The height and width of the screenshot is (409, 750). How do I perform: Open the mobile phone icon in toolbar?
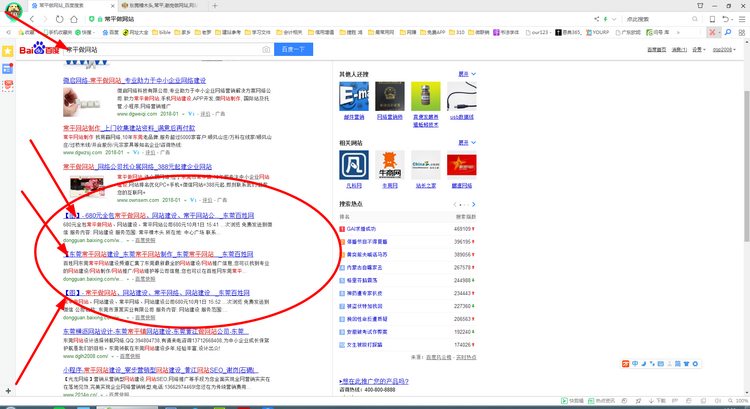[712, 19]
